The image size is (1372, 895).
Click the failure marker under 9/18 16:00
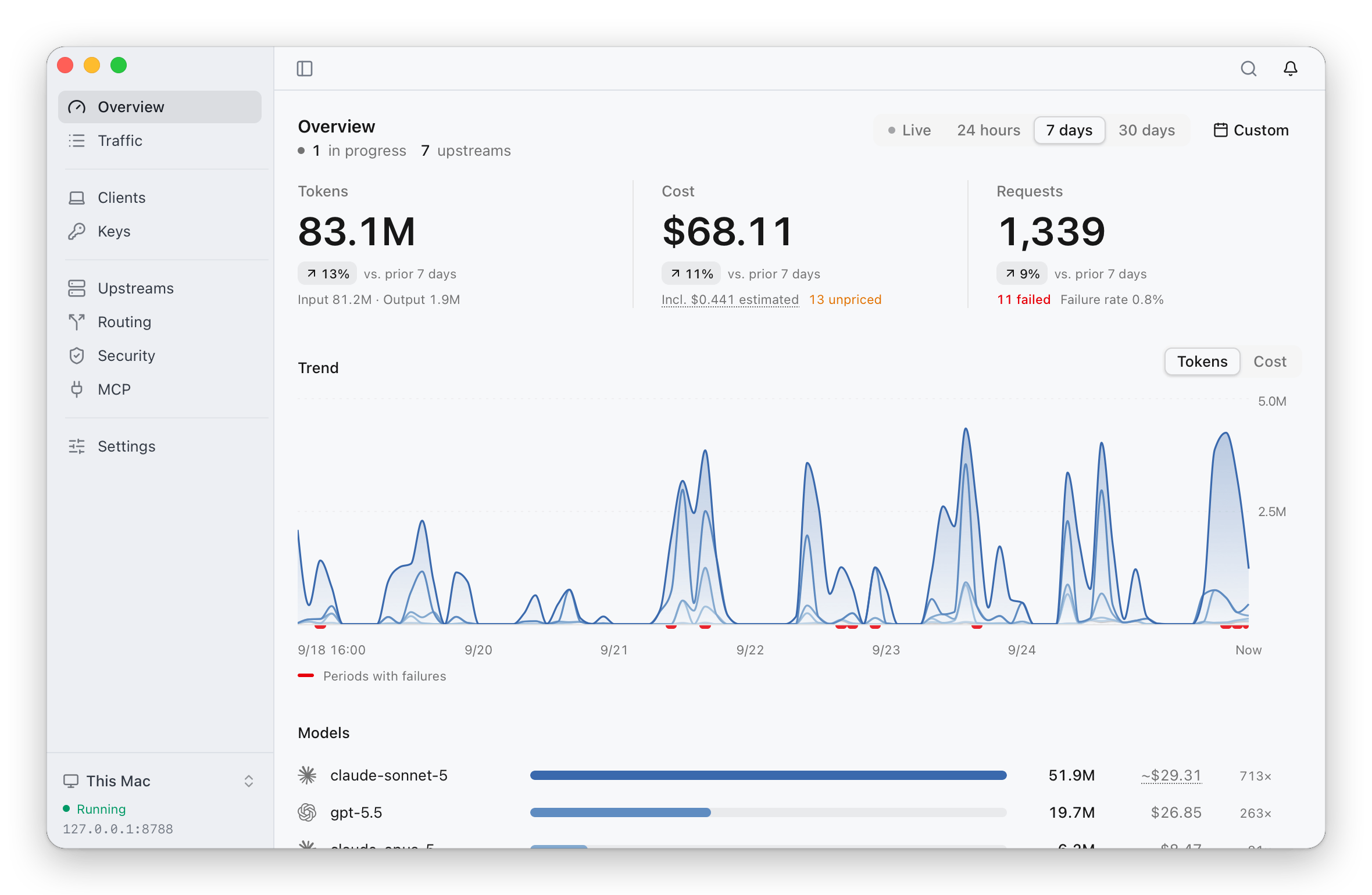[x=320, y=626]
